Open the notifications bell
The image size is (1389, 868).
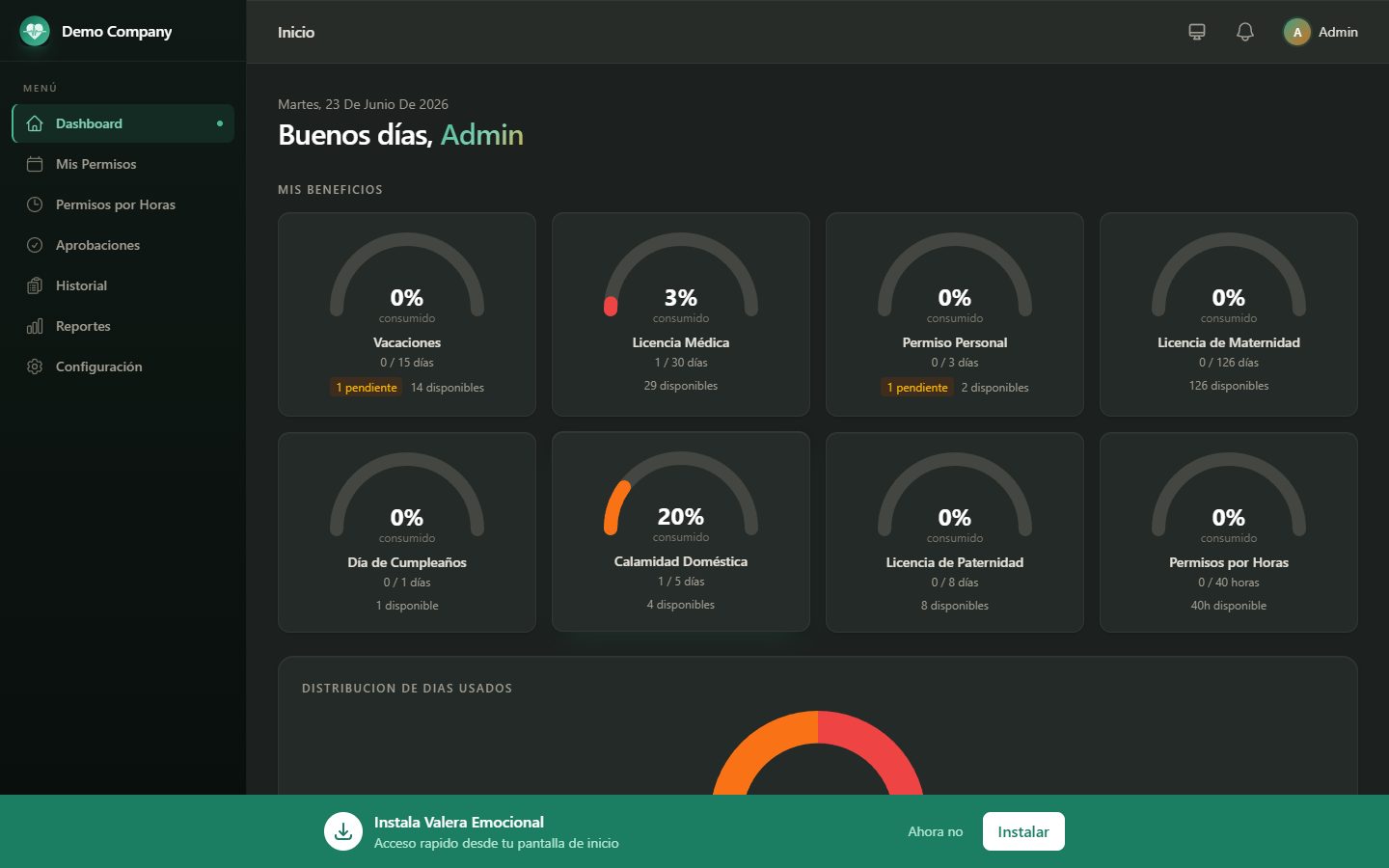pos(1245,32)
